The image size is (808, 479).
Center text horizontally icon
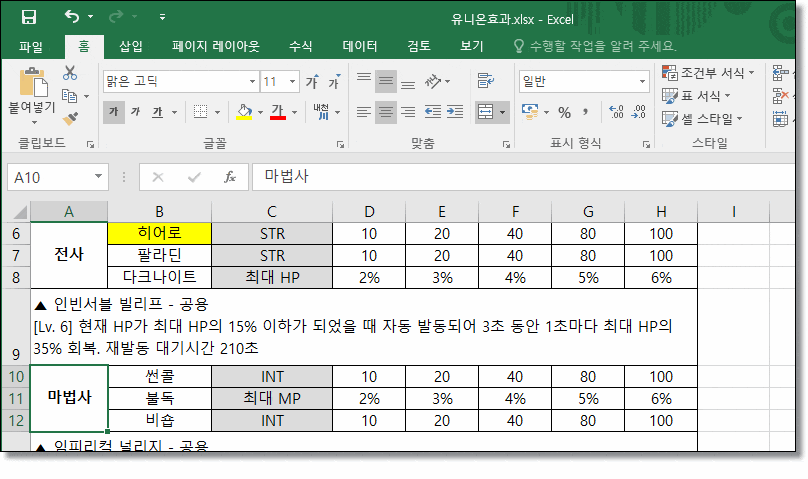(x=386, y=112)
